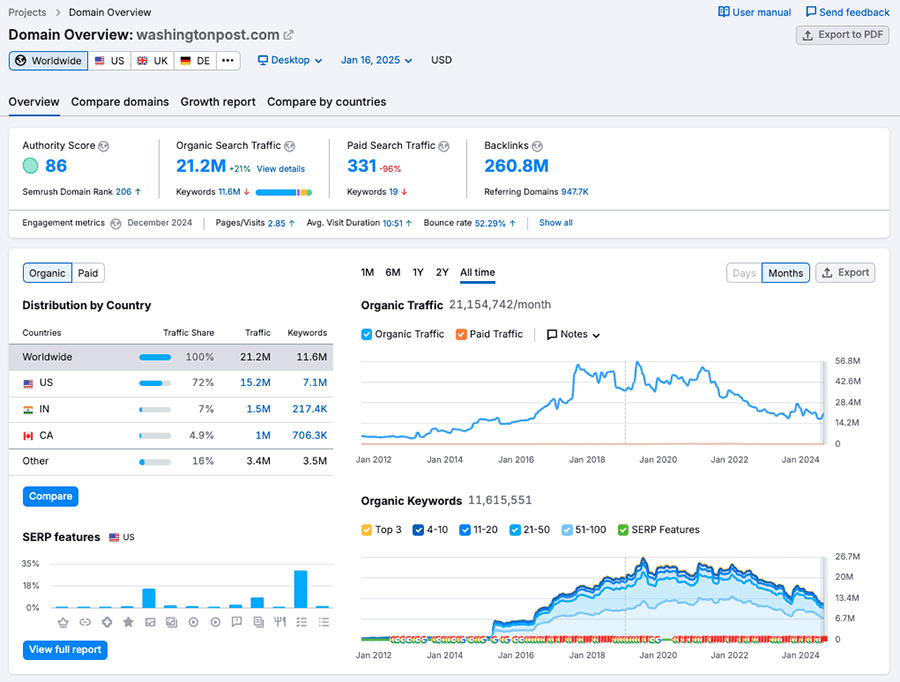Select star reviews SERP feature icon
This screenshot has height=682, width=900.
pos(128,622)
